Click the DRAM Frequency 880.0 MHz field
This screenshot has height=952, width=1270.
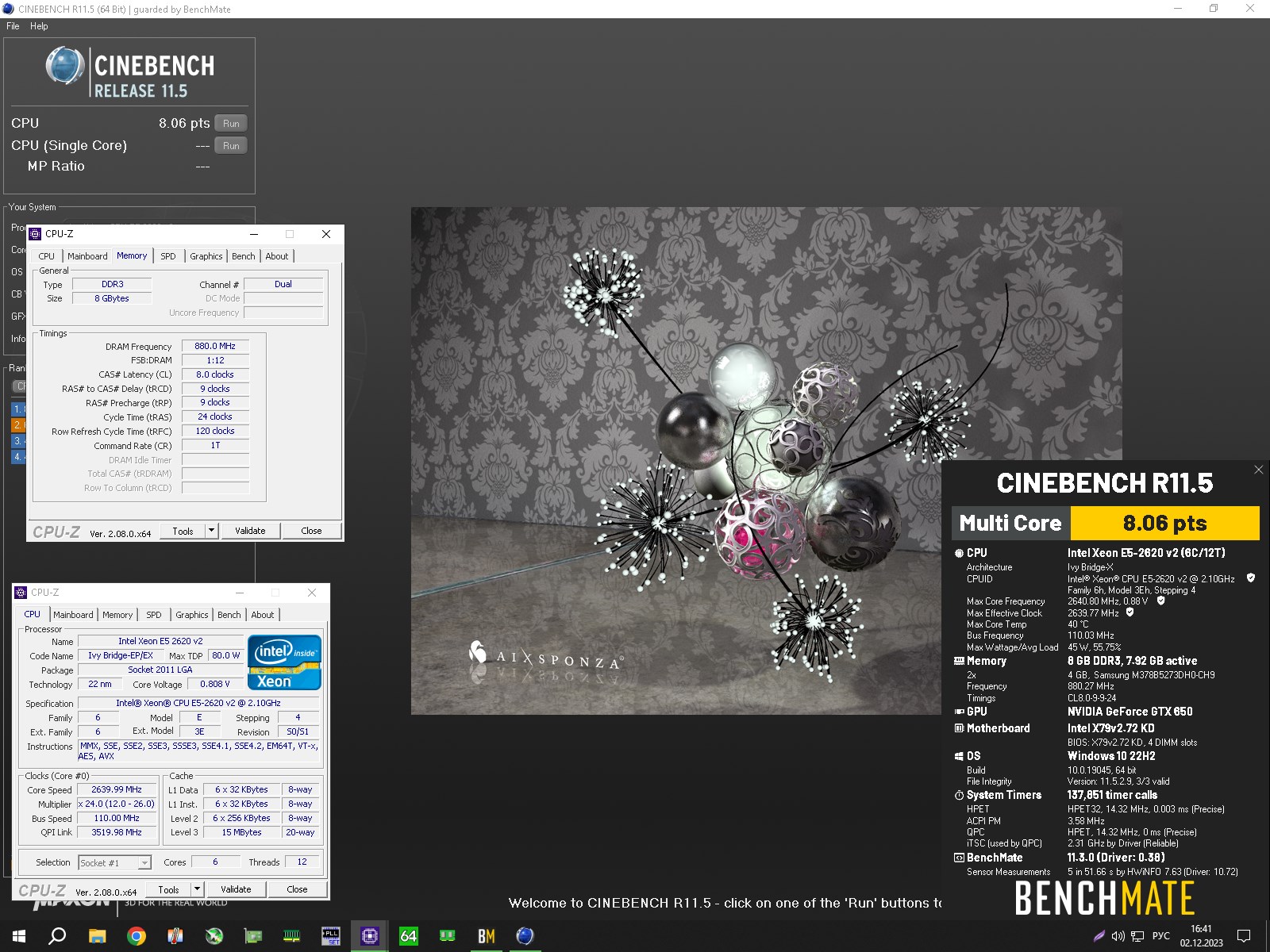[215, 346]
